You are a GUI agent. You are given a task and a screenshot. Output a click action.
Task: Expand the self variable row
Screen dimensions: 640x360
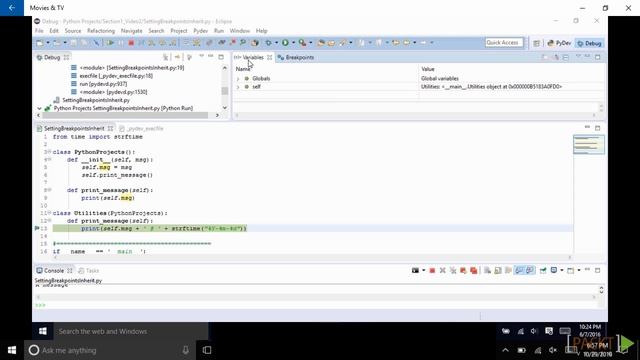(x=238, y=87)
